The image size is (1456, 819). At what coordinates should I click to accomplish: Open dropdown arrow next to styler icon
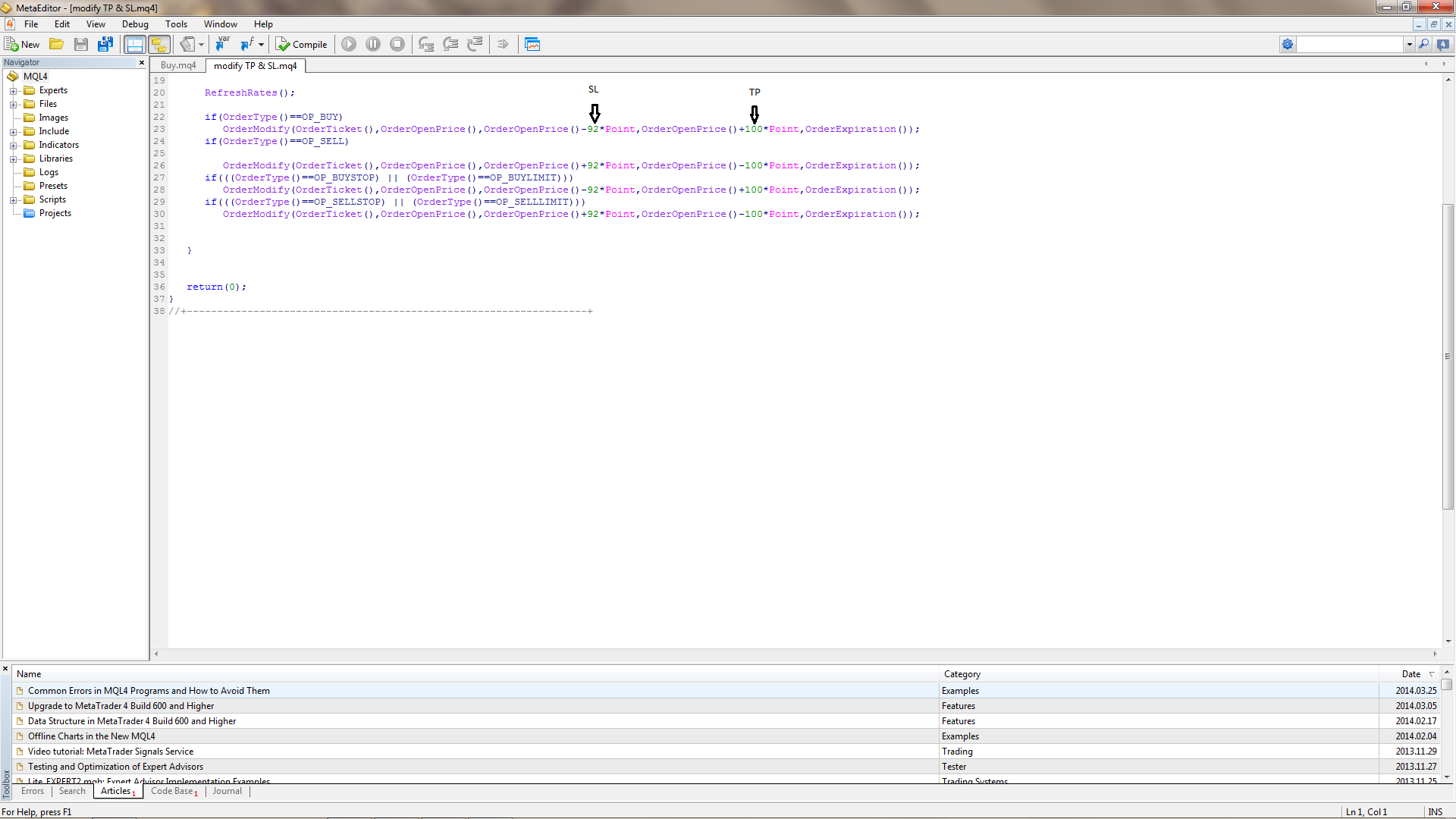201,45
